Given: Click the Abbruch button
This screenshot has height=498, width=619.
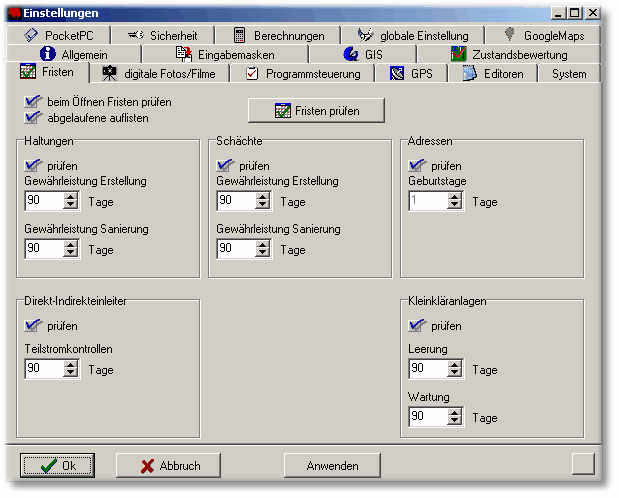Looking at the screenshot, I should click(168, 465).
